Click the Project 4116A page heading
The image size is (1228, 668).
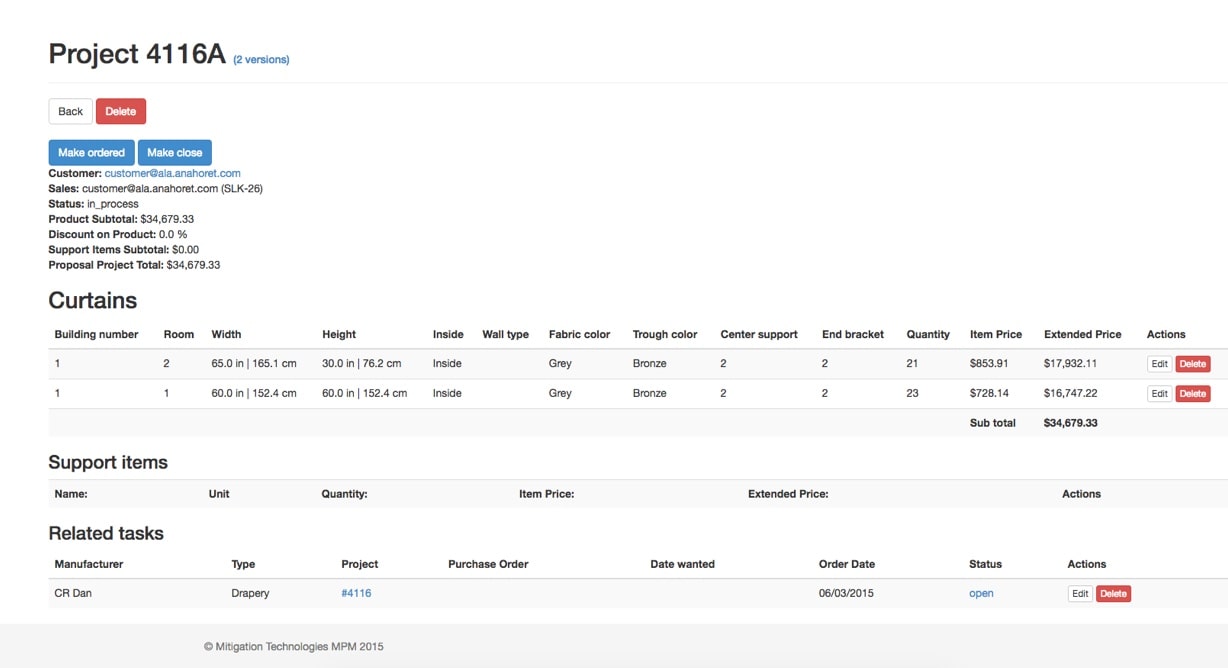click(x=137, y=54)
